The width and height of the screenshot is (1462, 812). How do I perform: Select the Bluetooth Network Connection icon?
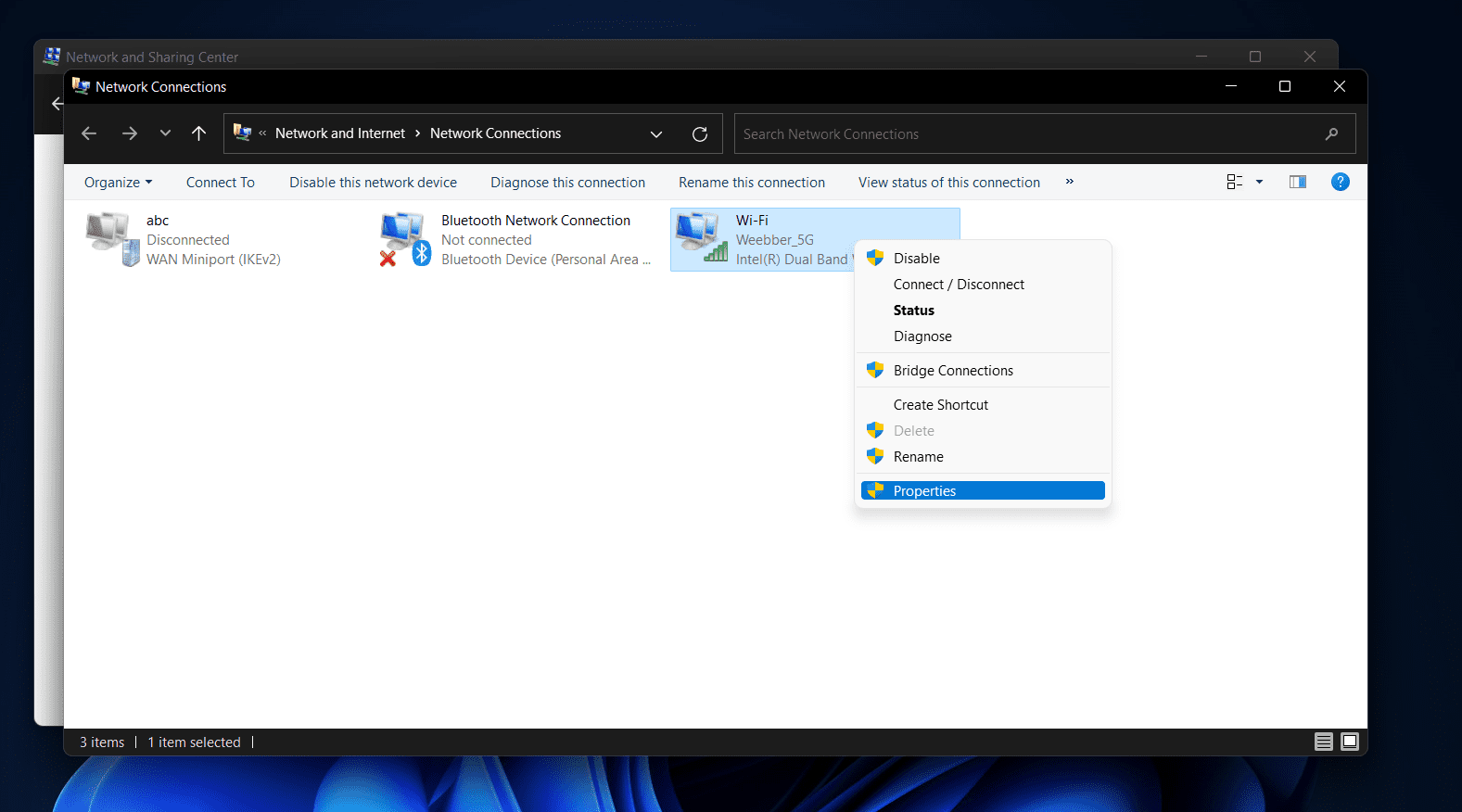click(x=406, y=238)
